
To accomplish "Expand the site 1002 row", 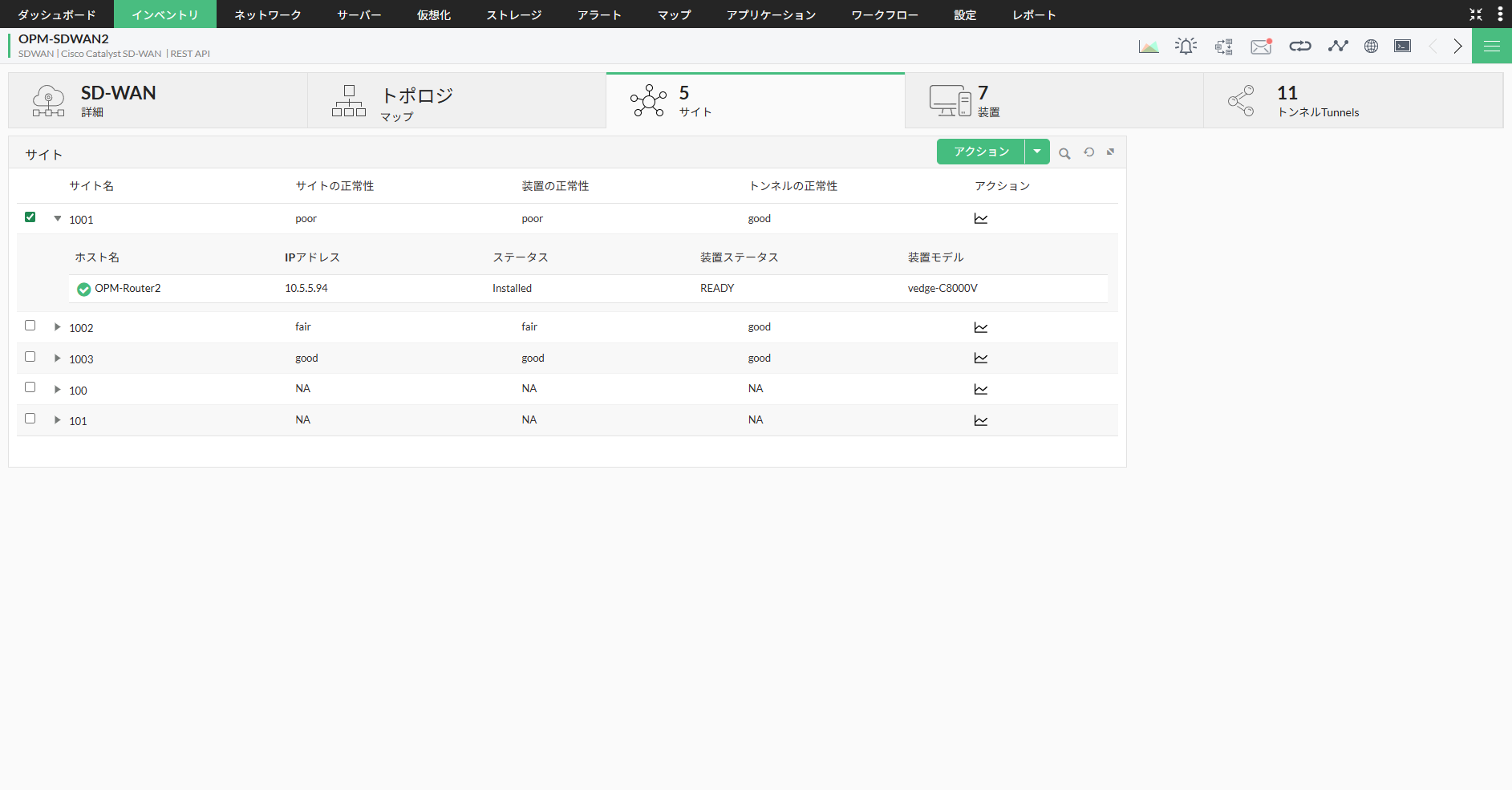I will (58, 326).
